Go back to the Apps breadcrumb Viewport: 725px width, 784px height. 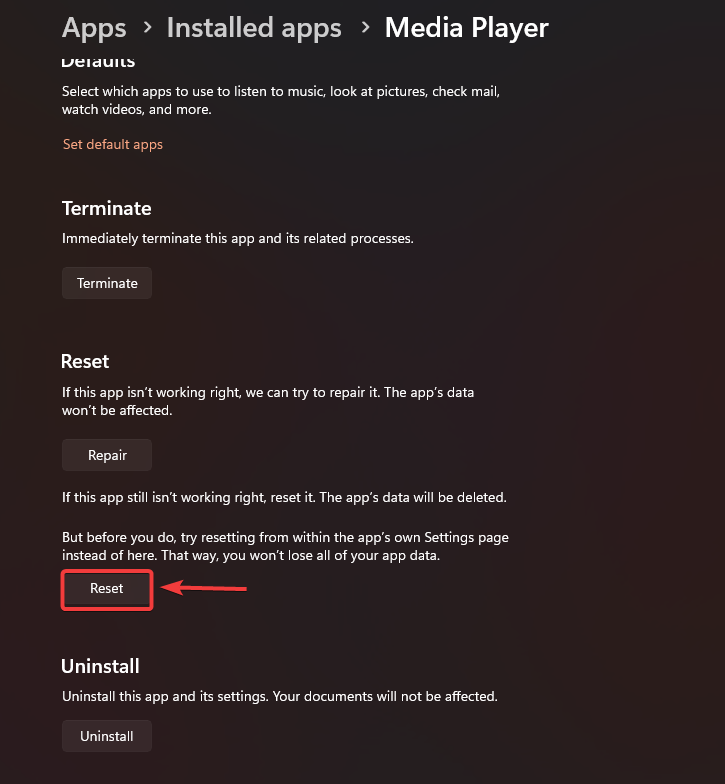point(94,27)
